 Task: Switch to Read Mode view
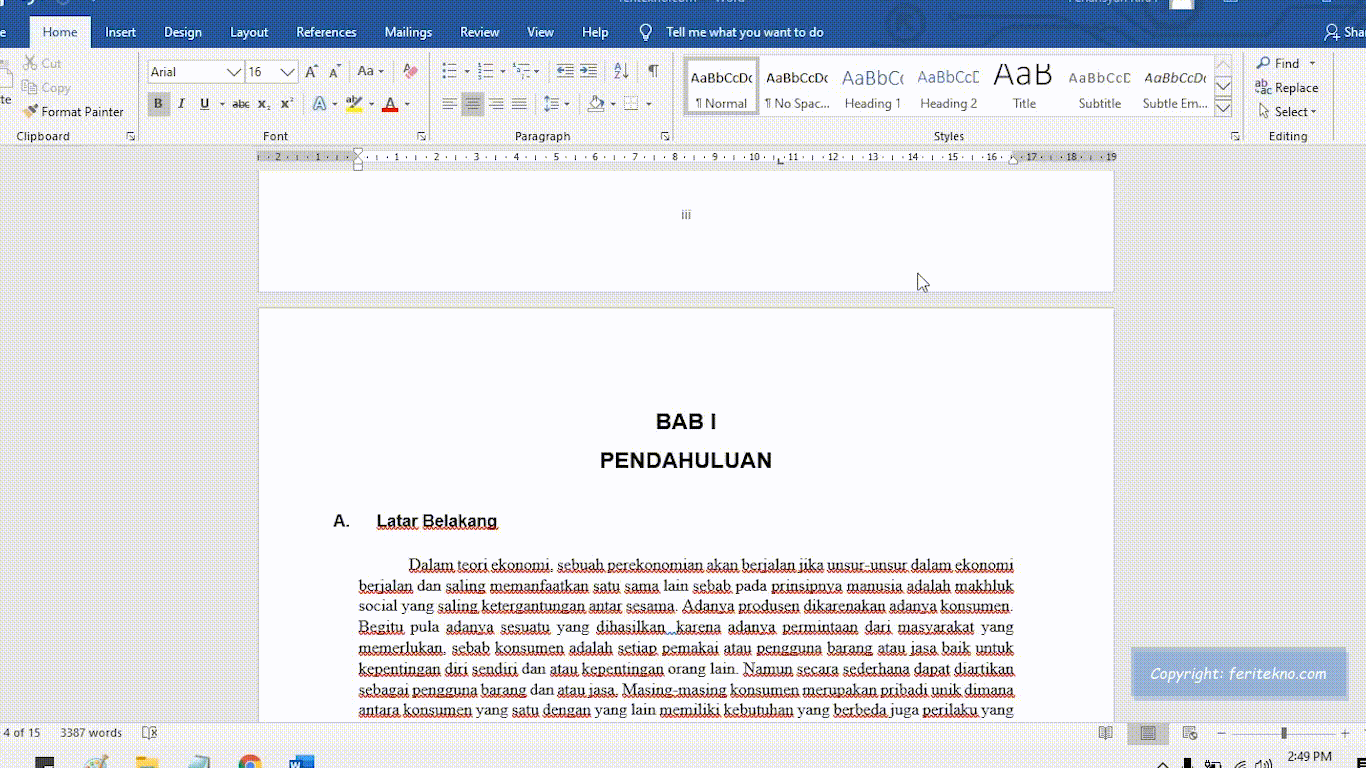click(x=1105, y=733)
